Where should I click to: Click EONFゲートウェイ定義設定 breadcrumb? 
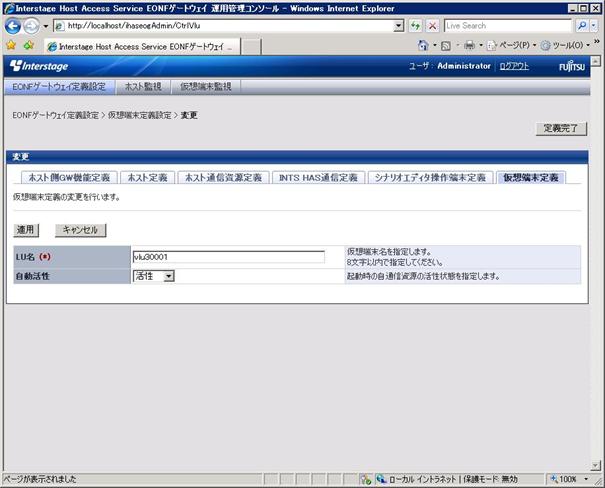56,115
